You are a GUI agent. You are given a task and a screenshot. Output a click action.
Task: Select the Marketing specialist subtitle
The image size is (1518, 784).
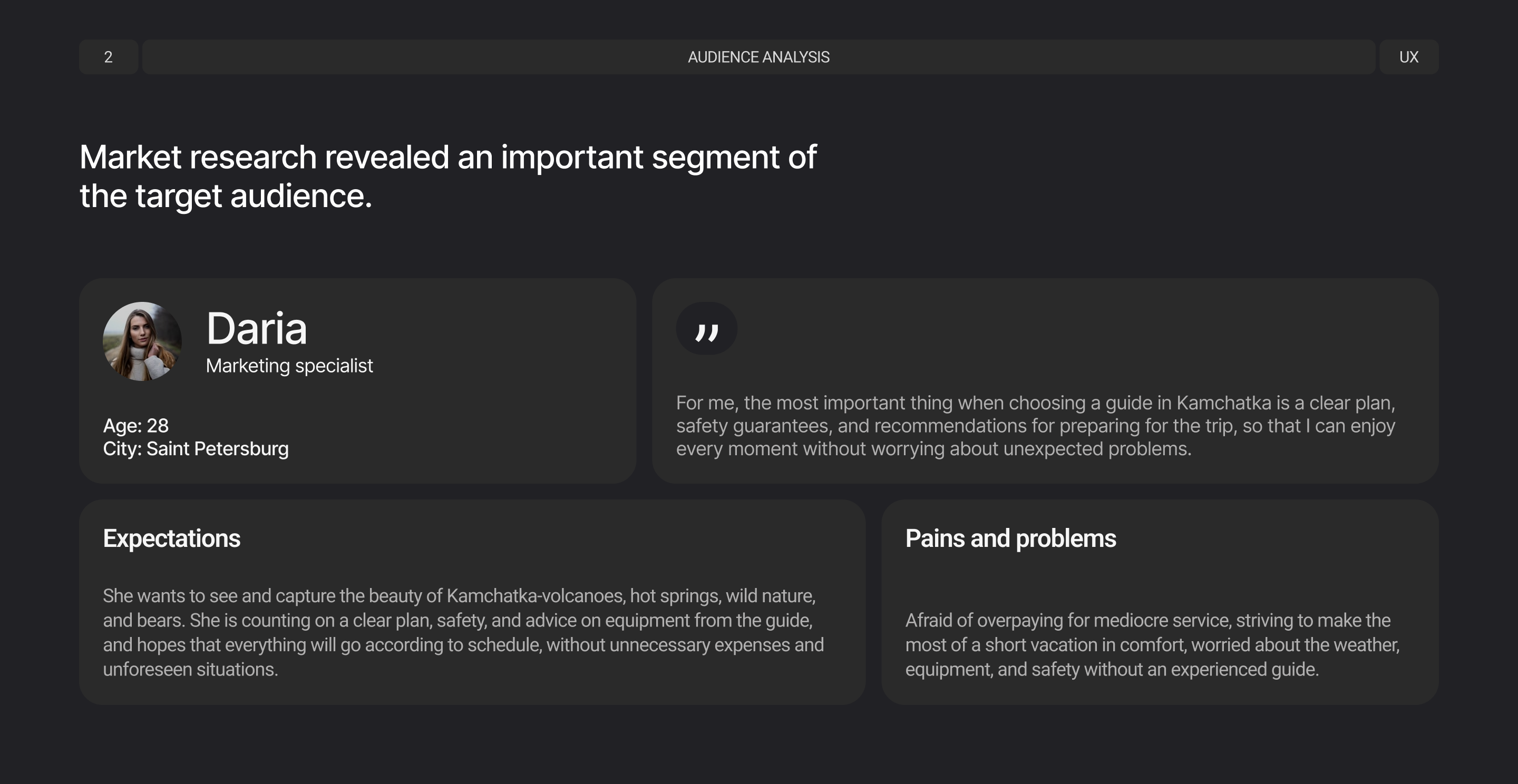tap(289, 366)
